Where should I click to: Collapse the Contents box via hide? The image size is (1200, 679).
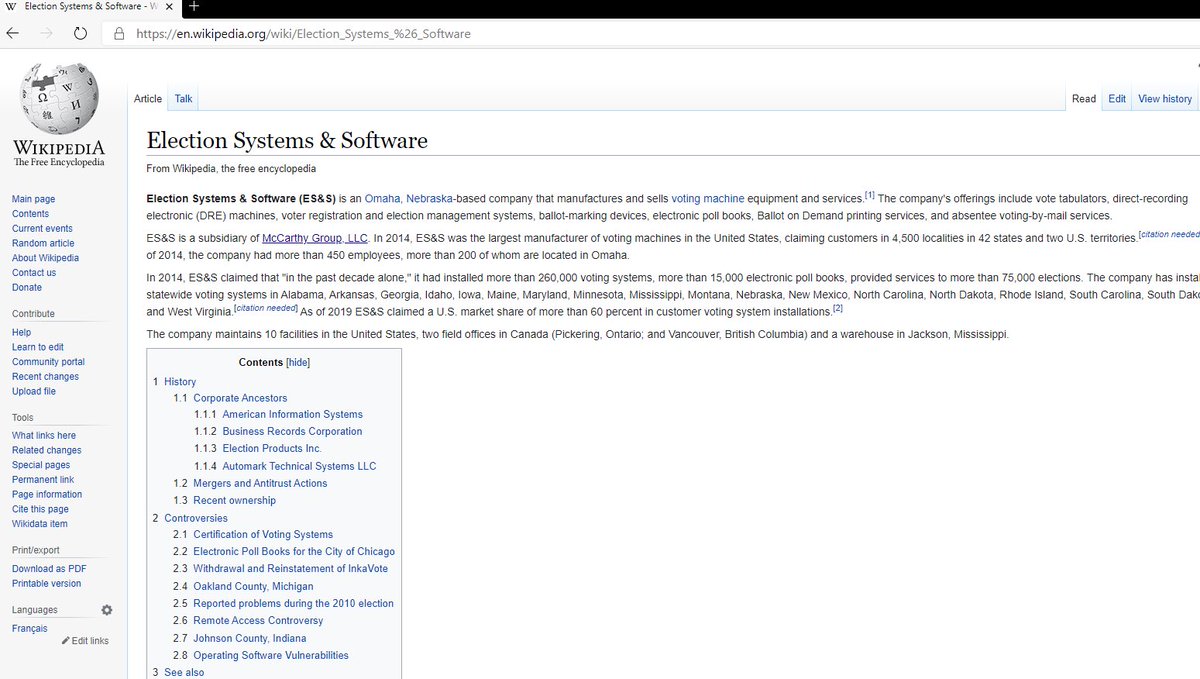point(298,362)
